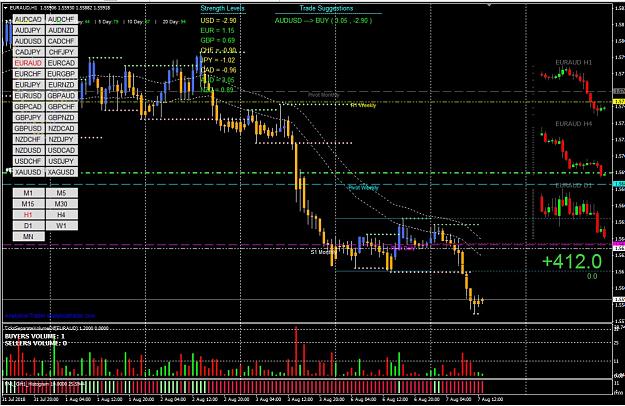Open the XAGUSD silver chart
625x406 pixels.
(61, 172)
